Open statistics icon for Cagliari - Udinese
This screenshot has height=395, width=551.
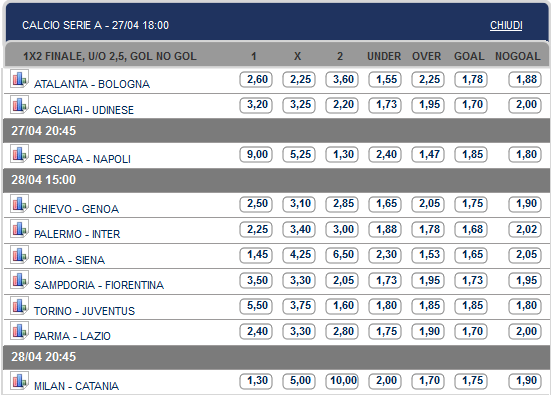pos(19,104)
